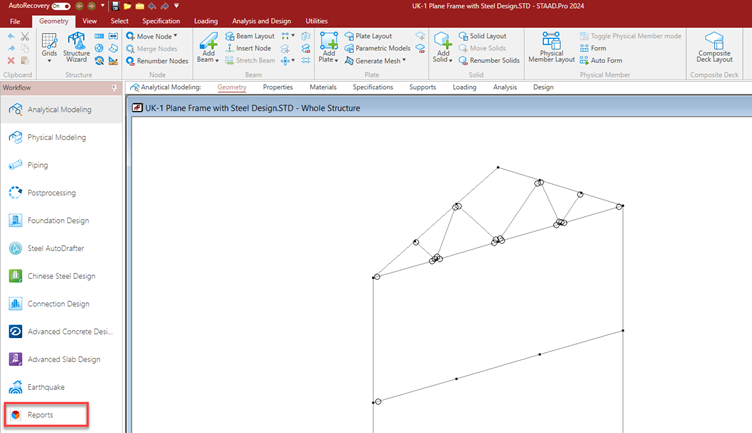This screenshot has height=433, width=752.
Task: Expand the quick access toolbar dropdown
Action: click(176, 6)
